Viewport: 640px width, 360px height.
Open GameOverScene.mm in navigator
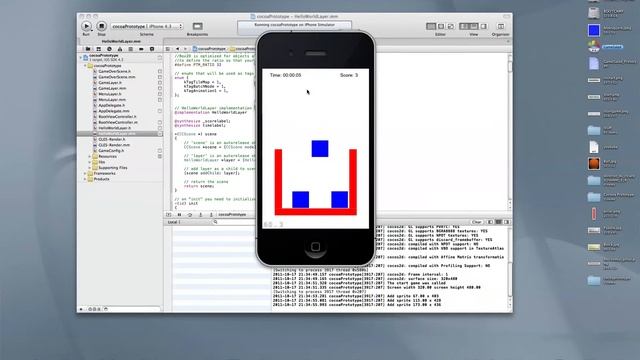point(116,77)
